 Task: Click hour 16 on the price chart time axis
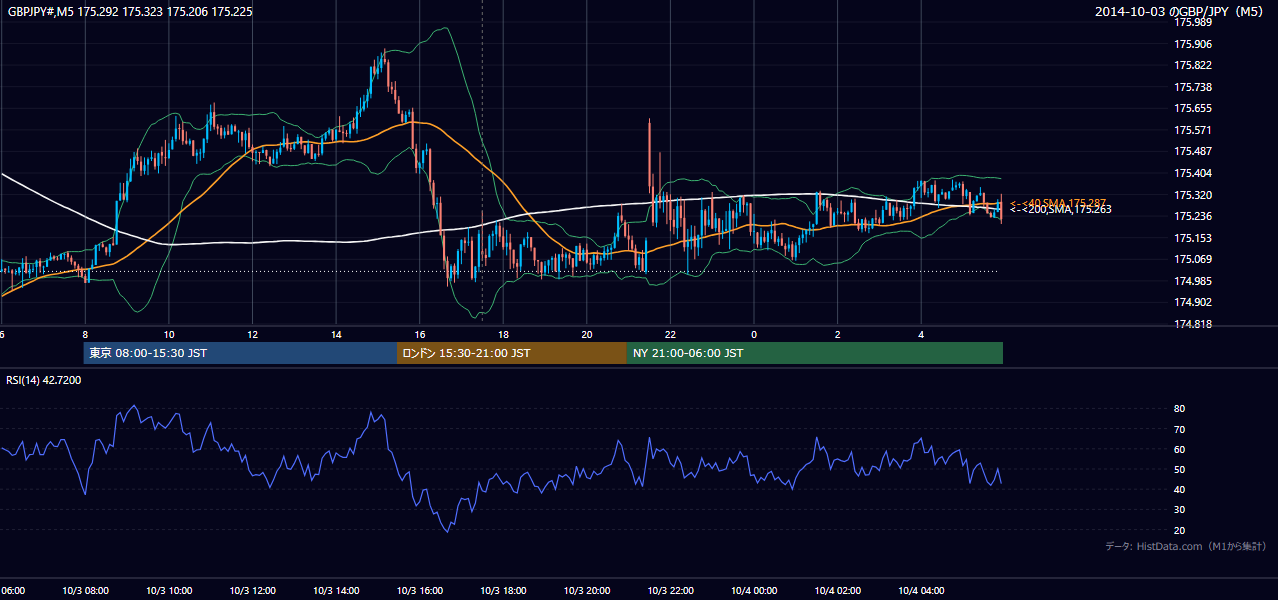pyautogui.click(x=420, y=335)
